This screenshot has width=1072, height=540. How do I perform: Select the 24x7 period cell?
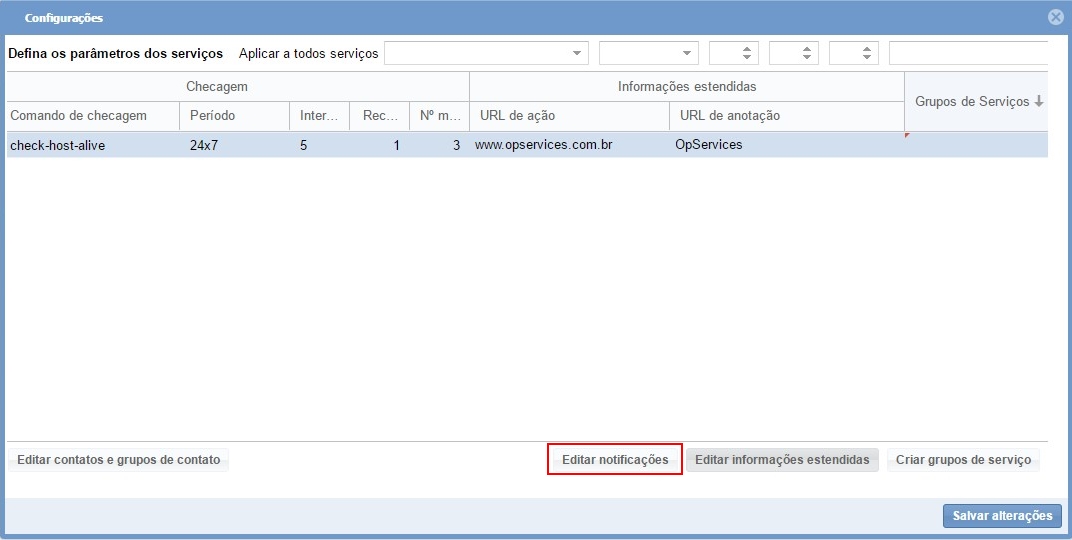pos(233,145)
